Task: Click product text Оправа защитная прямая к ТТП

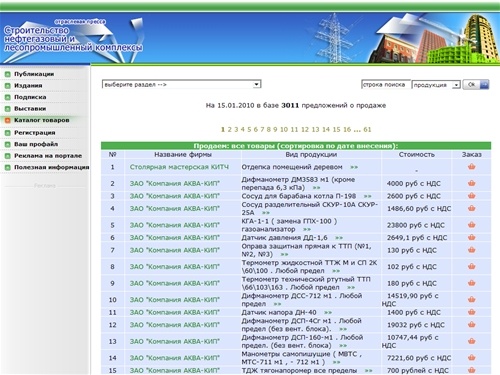Action: (x=297, y=246)
